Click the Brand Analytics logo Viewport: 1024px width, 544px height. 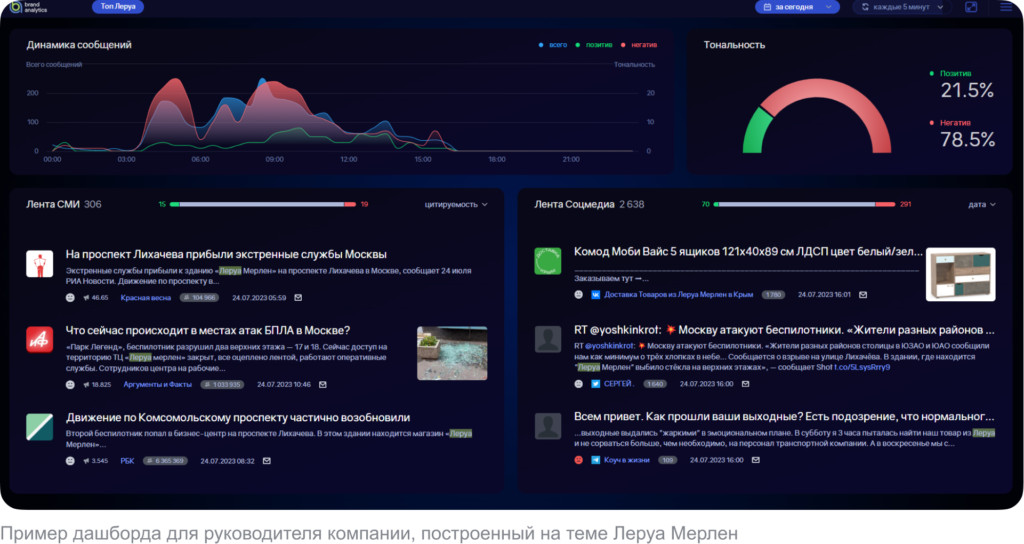[29, 7]
